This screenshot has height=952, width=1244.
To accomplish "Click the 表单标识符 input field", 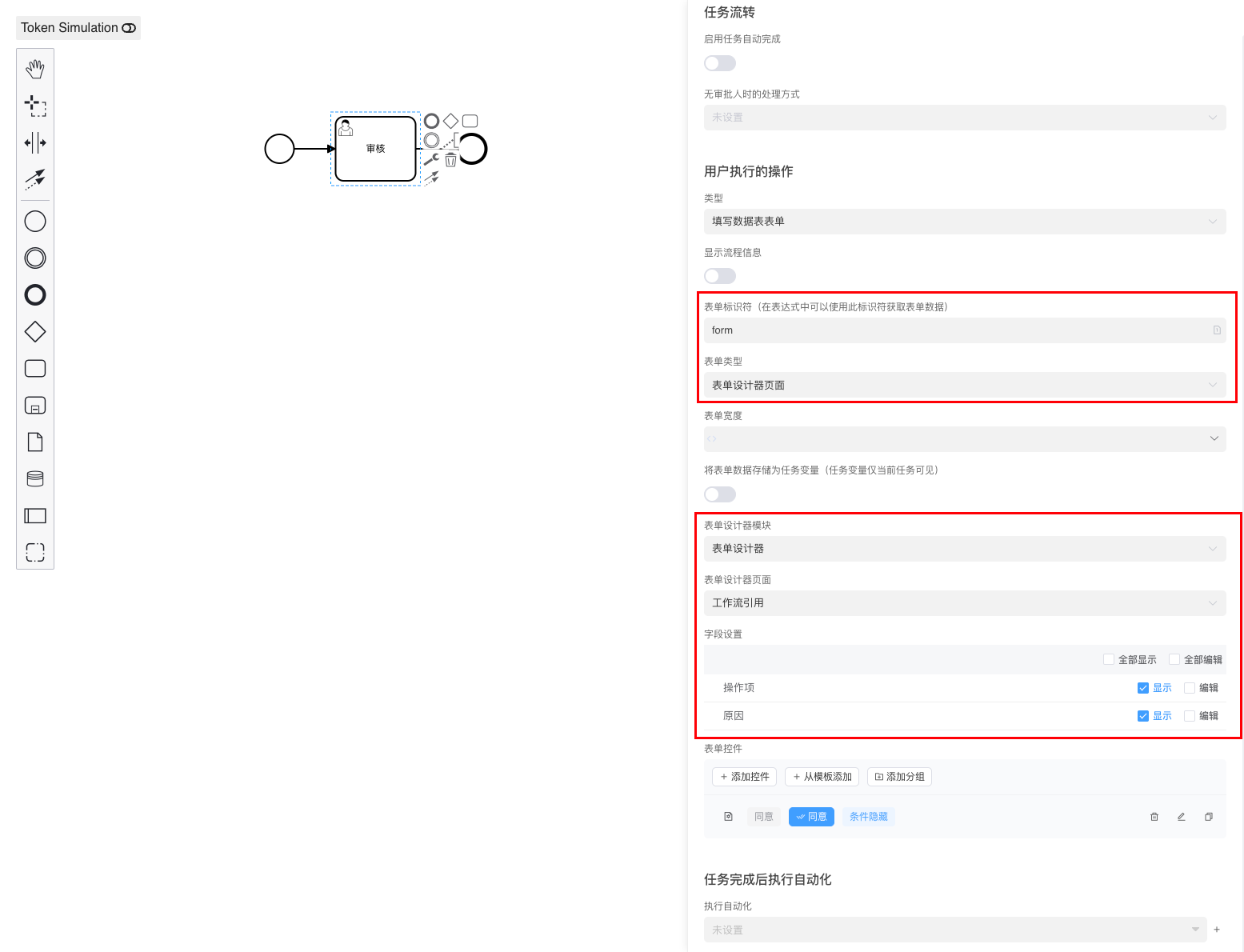I will coord(956,330).
